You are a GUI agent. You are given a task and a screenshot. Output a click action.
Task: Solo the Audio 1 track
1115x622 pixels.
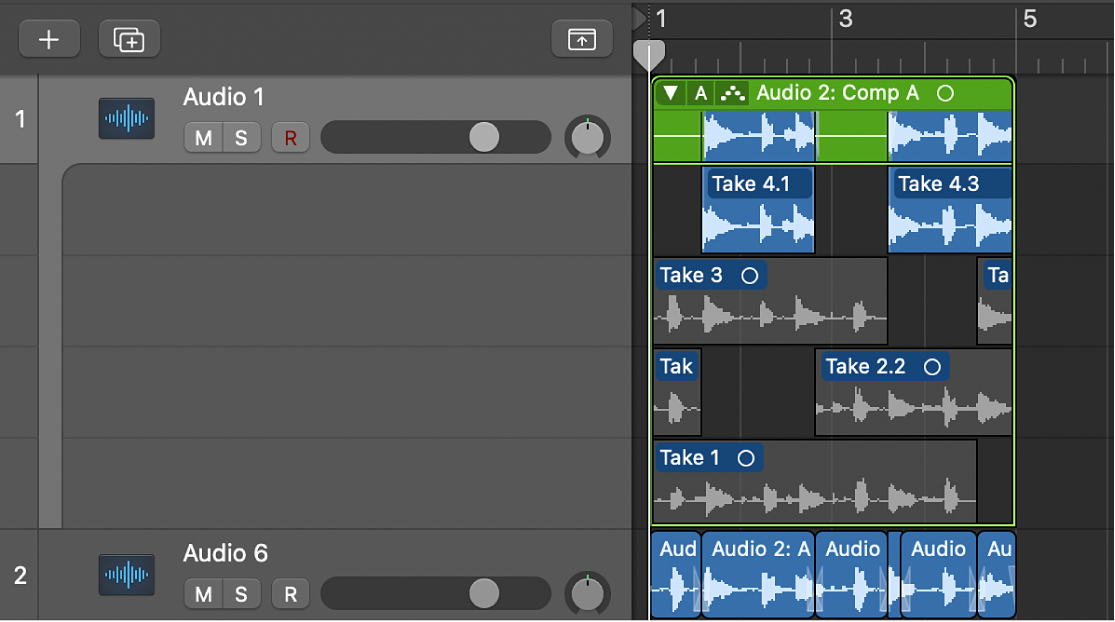pyautogui.click(x=240, y=137)
